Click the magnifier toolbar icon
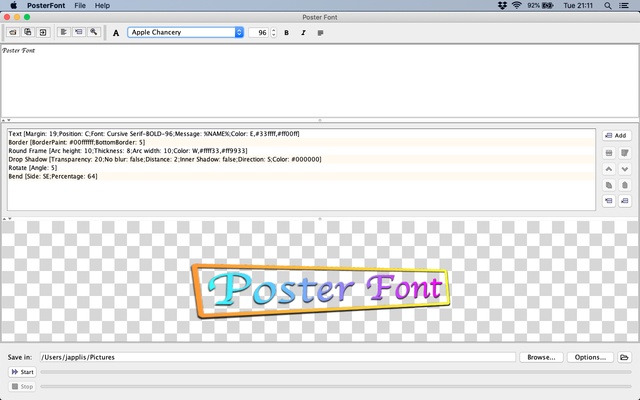The width and height of the screenshot is (640, 400). (93, 32)
